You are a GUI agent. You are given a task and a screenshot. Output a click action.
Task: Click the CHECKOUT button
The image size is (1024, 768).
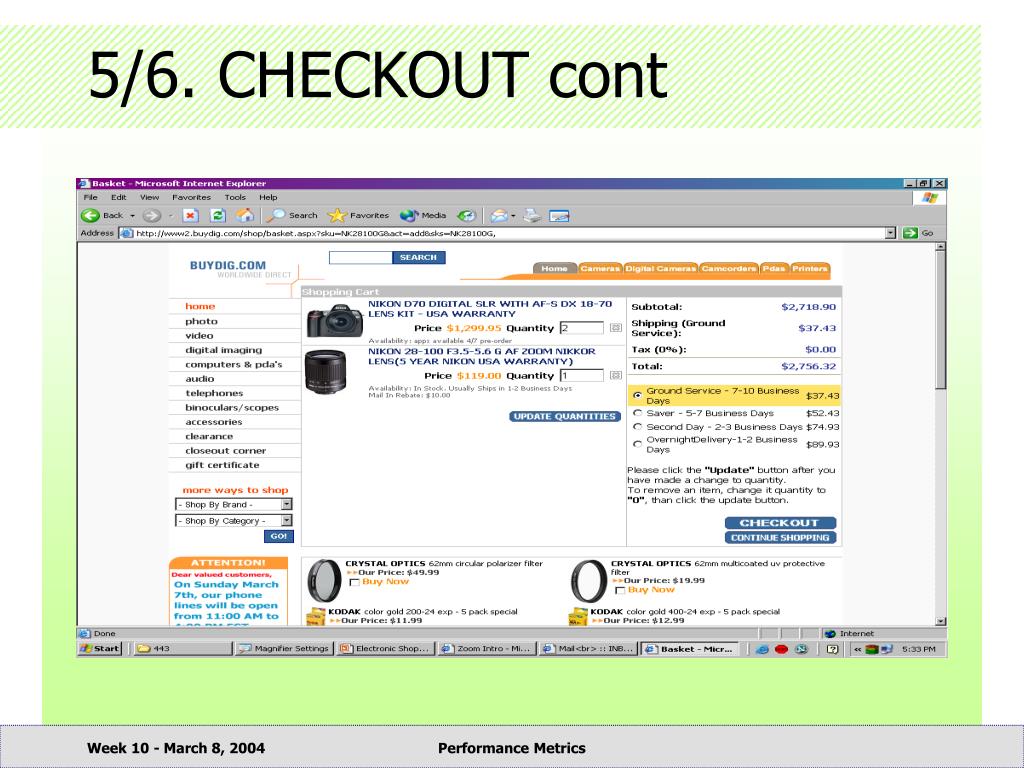(780, 522)
